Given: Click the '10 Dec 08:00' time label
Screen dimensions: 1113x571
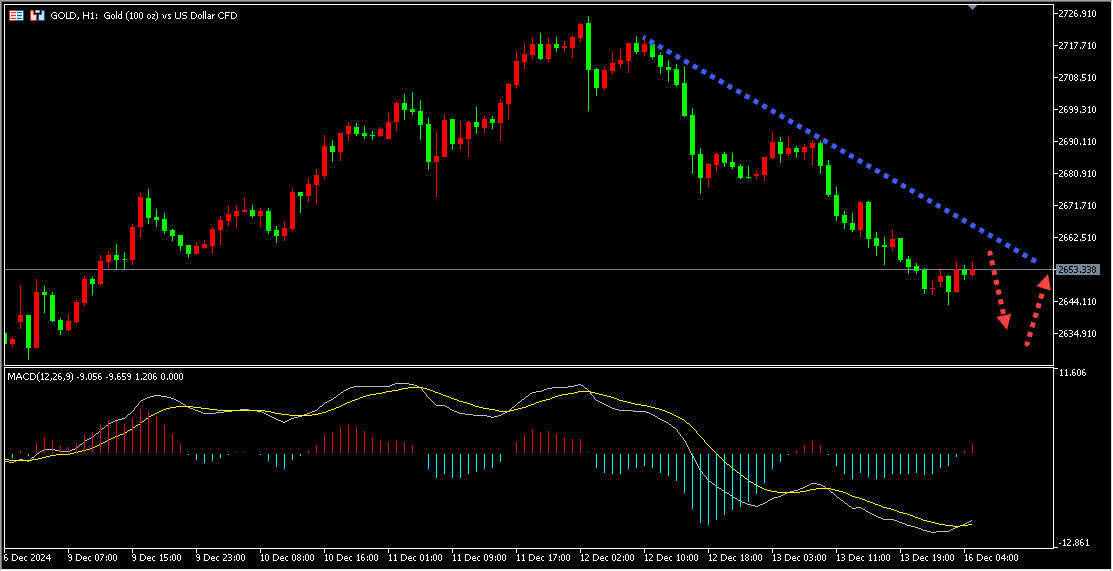Looking at the screenshot, I should click(x=287, y=557).
